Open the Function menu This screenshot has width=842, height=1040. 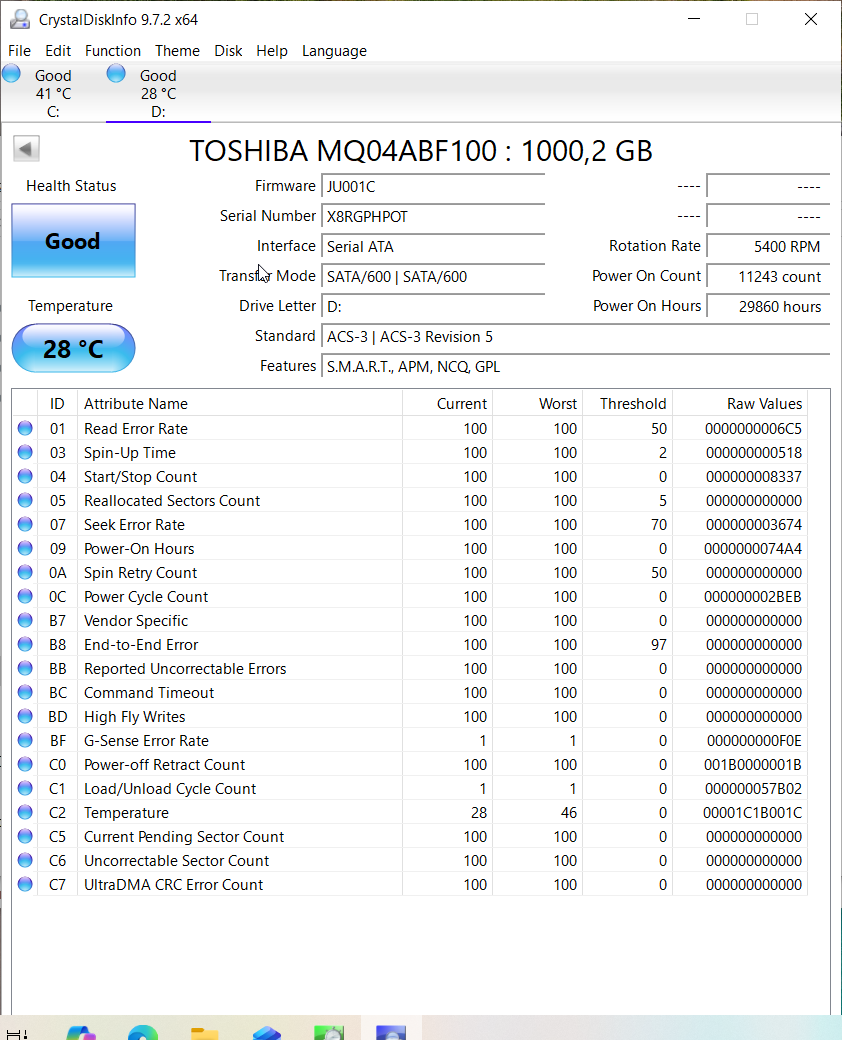click(x=113, y=51)
